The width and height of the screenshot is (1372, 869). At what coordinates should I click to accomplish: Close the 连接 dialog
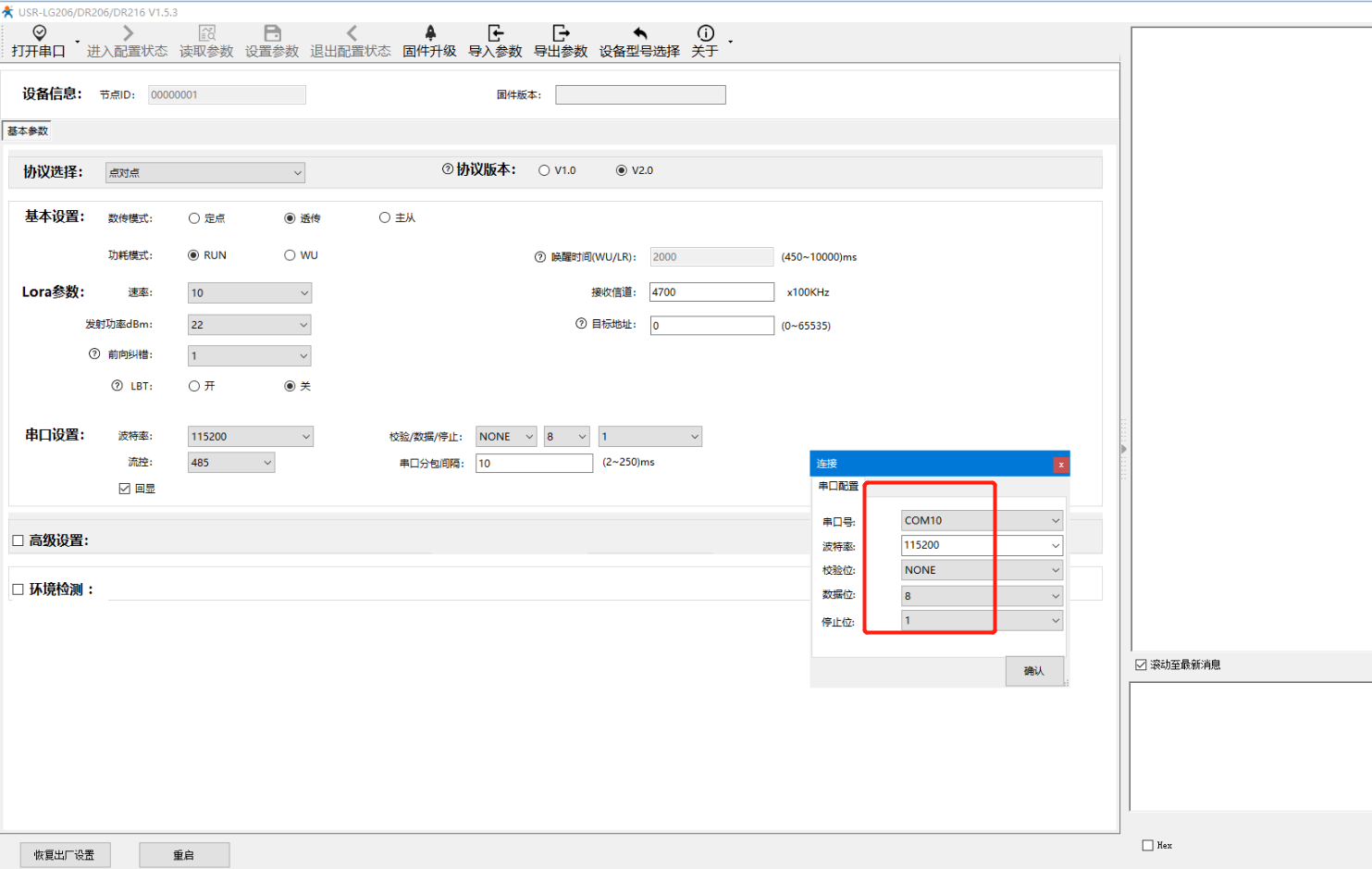coord(1060,465)
